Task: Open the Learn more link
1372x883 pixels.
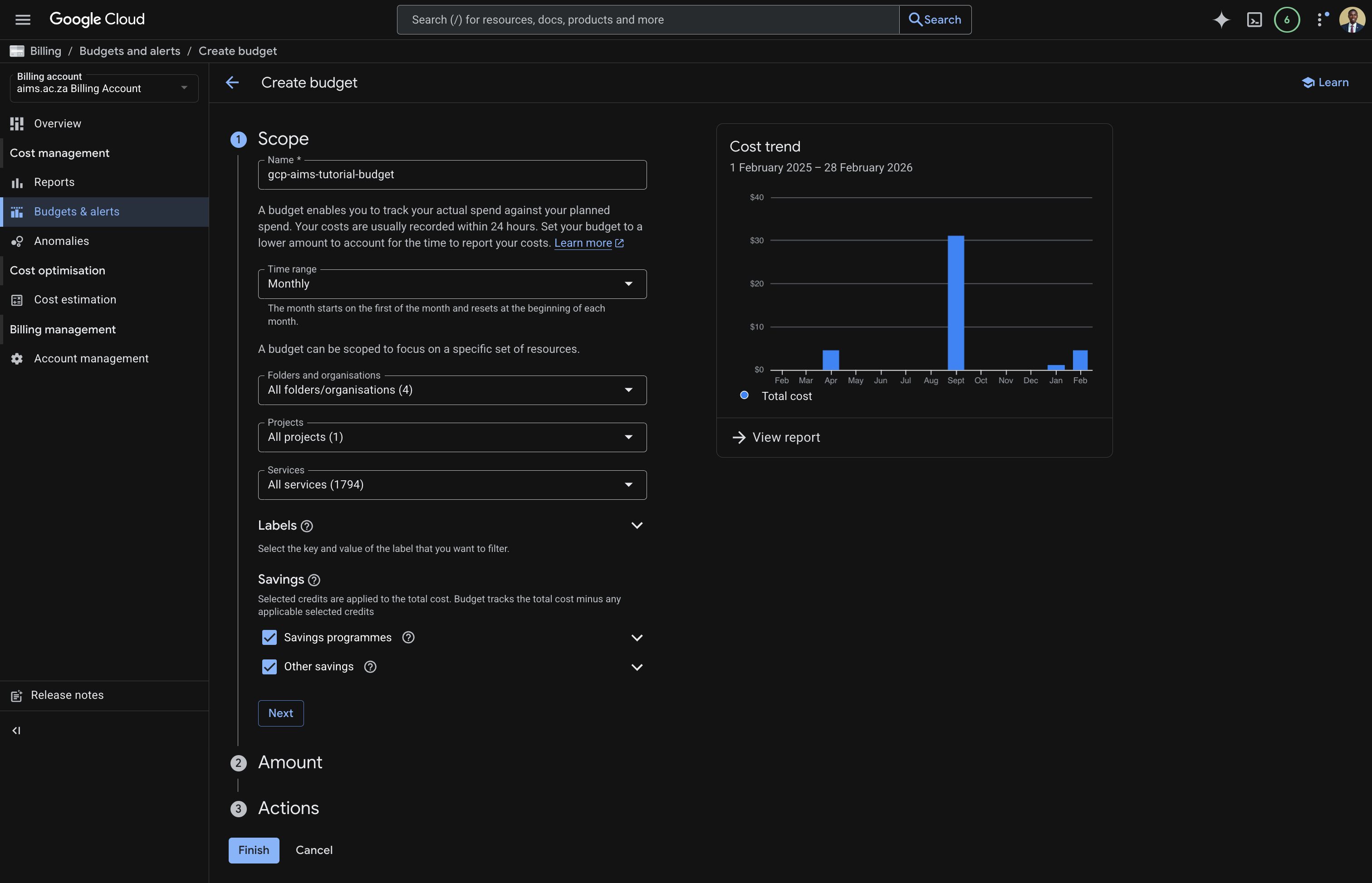Action: pos(584,243)
